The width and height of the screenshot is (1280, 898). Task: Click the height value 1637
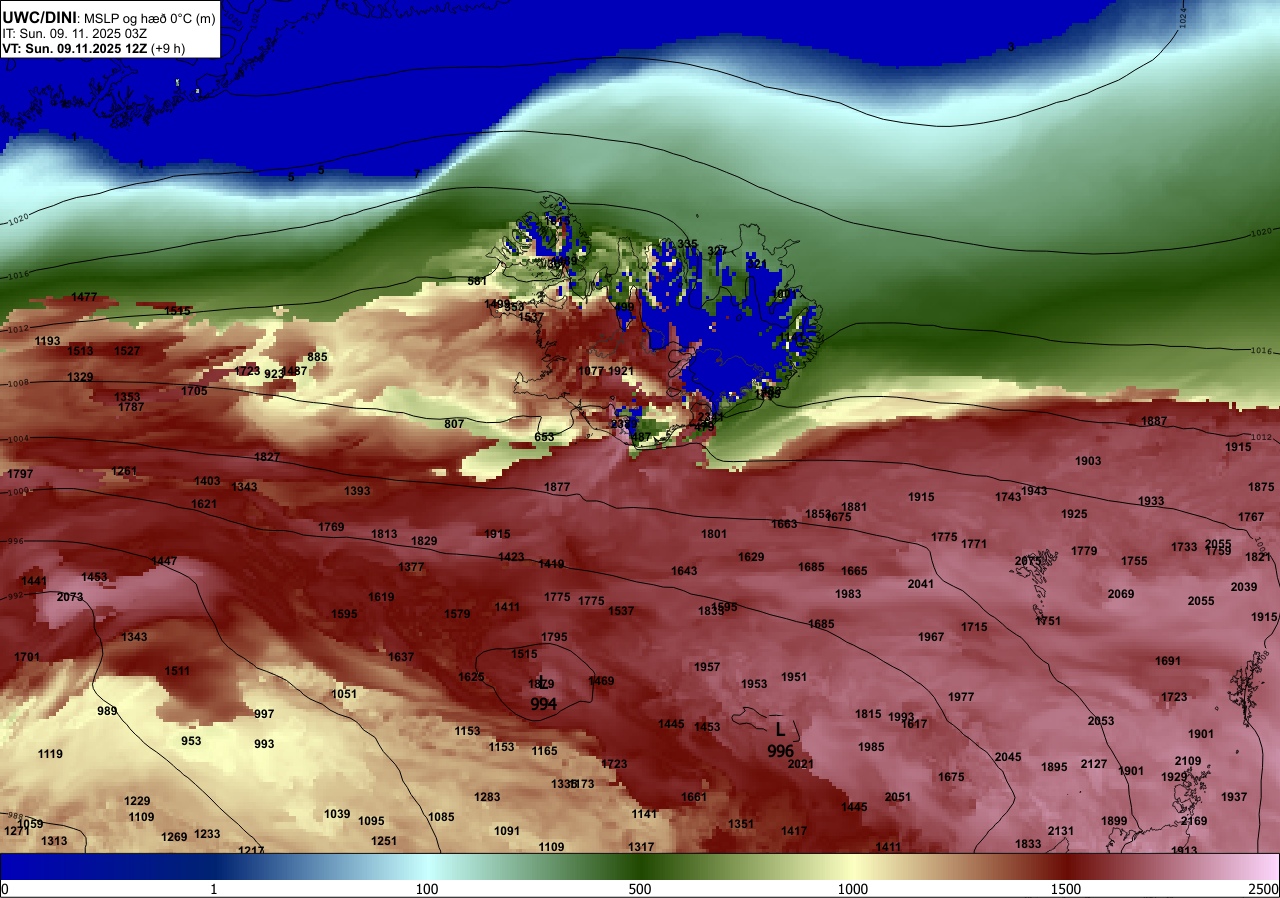click(401, 657)
